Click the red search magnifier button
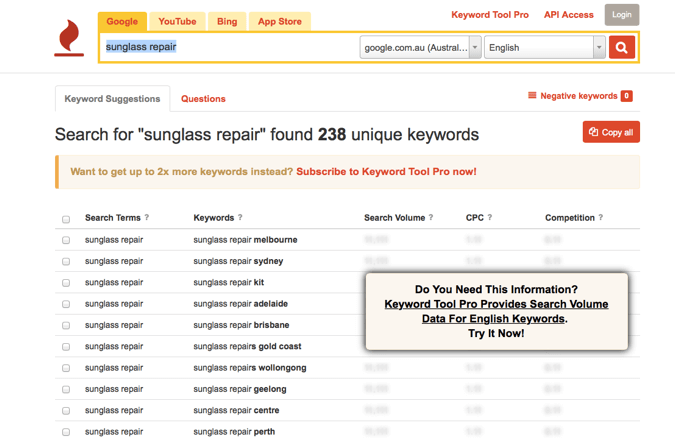675x439 pixels. point(622,47)
